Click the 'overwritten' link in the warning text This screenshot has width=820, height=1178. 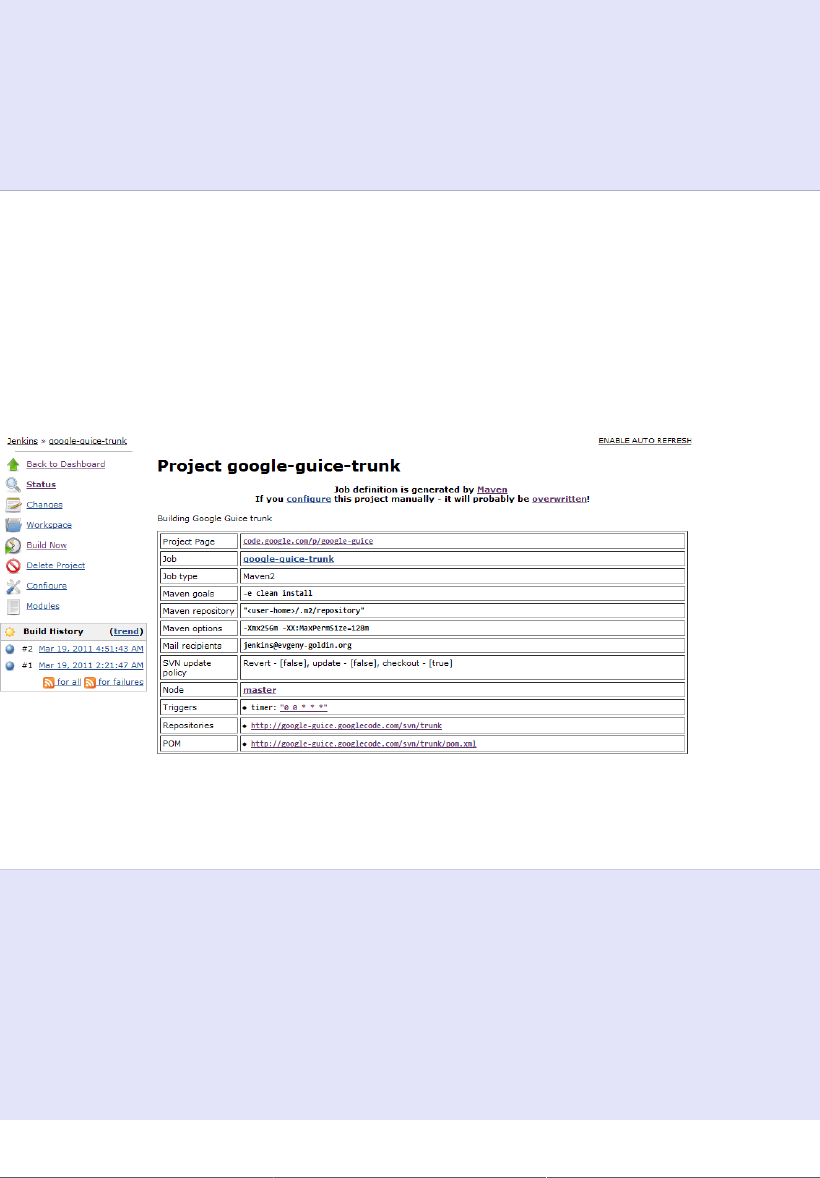tap(559, 499)
